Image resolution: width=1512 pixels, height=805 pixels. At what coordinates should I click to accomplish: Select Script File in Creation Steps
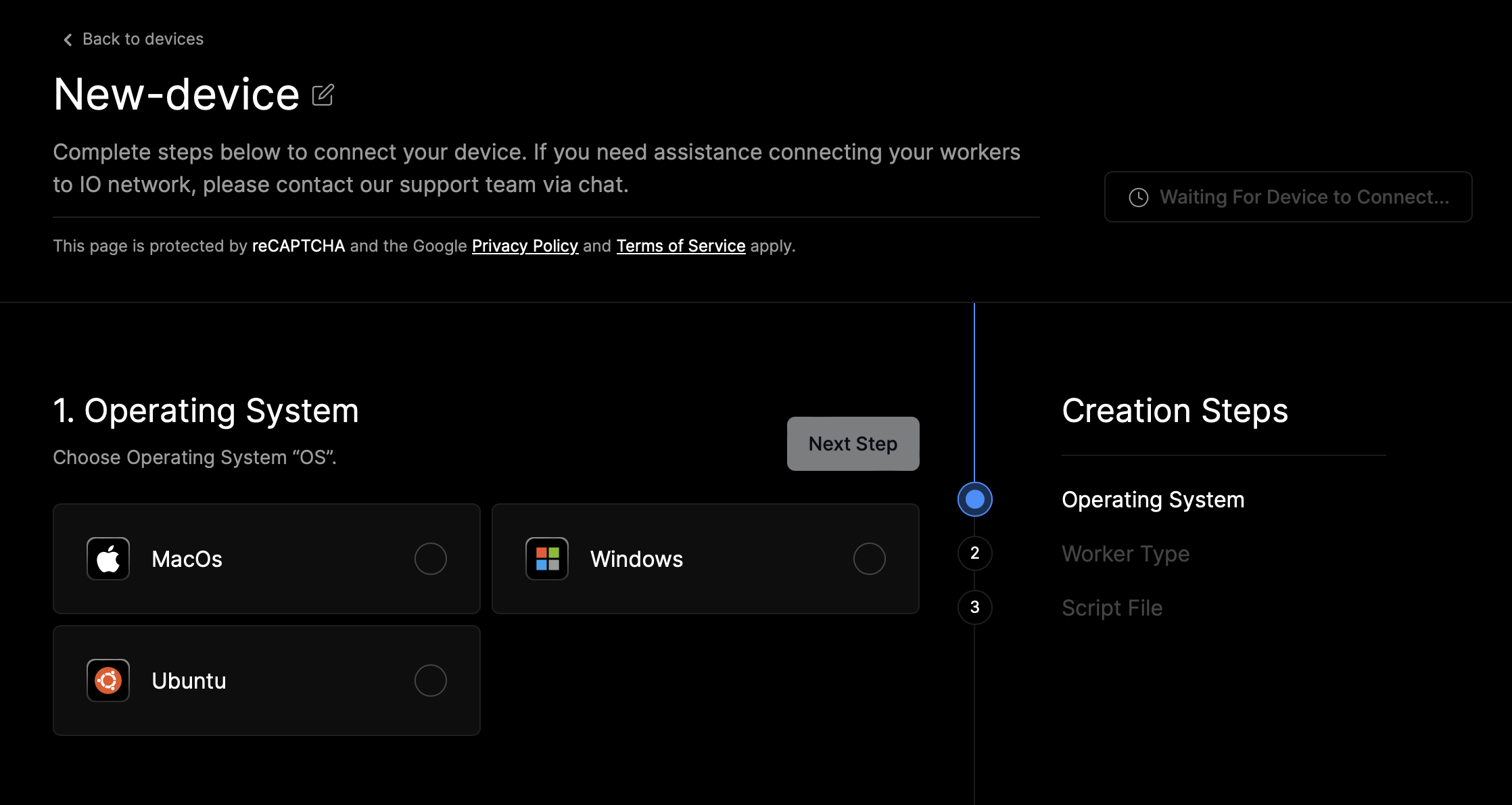(1112, 607)
